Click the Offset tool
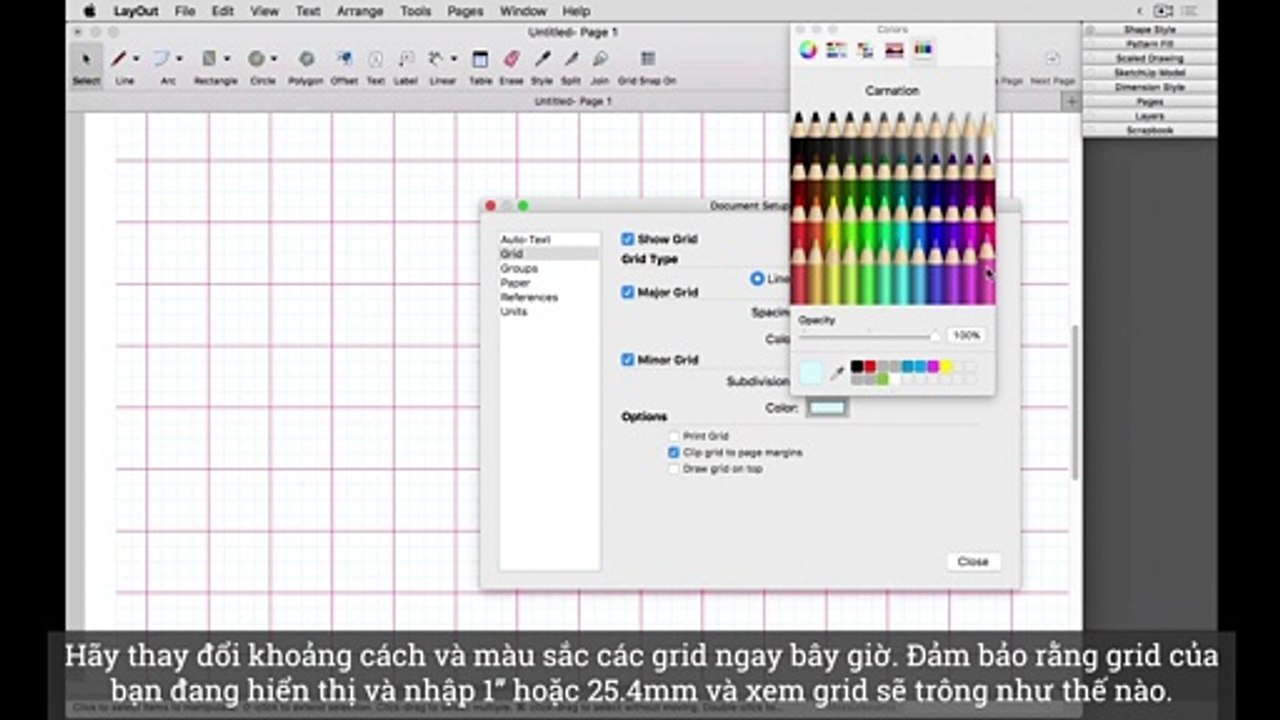The height and width of the screenshot is (720, 1280). pyautogui.click(x=344, y=59)
